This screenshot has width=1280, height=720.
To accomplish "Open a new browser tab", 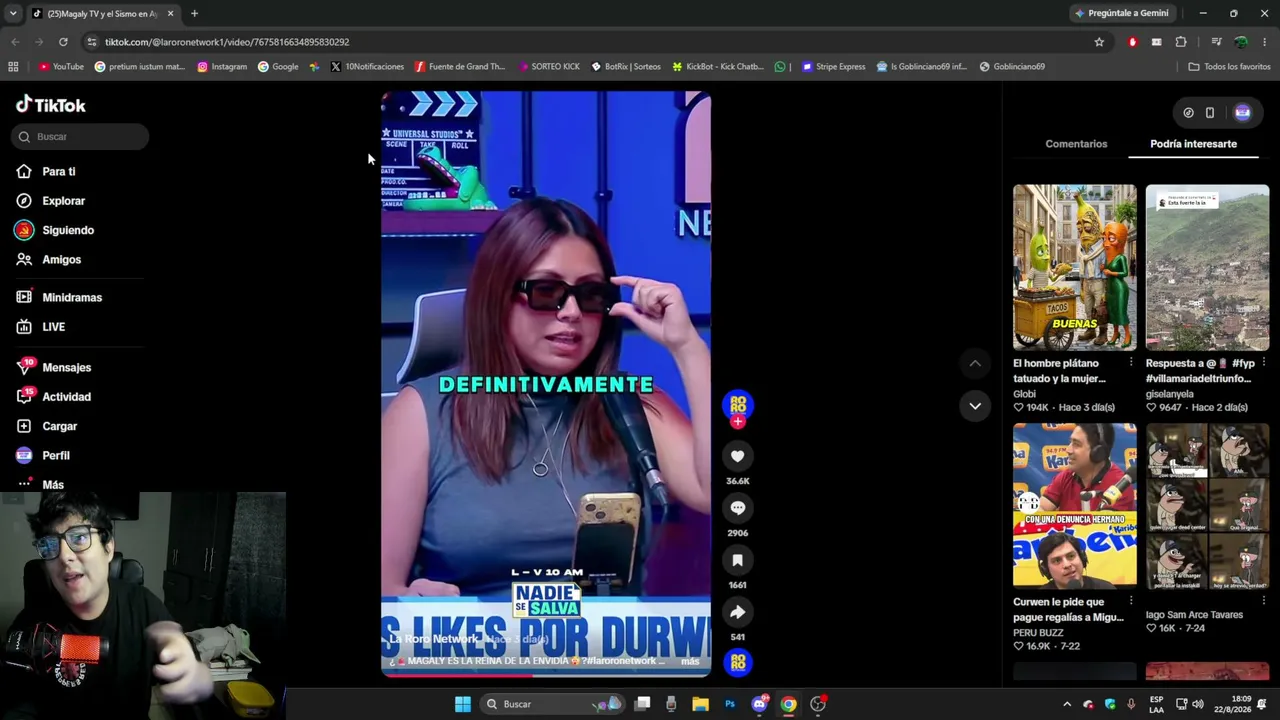I will pyautogui.click(x=194, y=14).
